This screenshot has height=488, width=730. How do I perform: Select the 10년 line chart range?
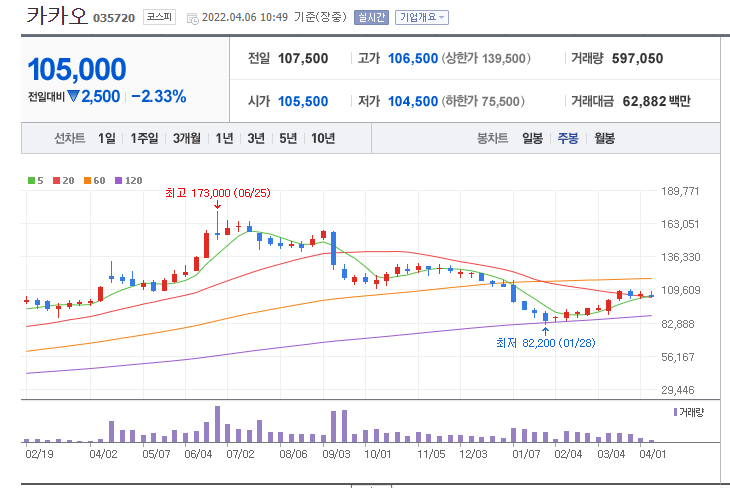(x=323, y=138)
